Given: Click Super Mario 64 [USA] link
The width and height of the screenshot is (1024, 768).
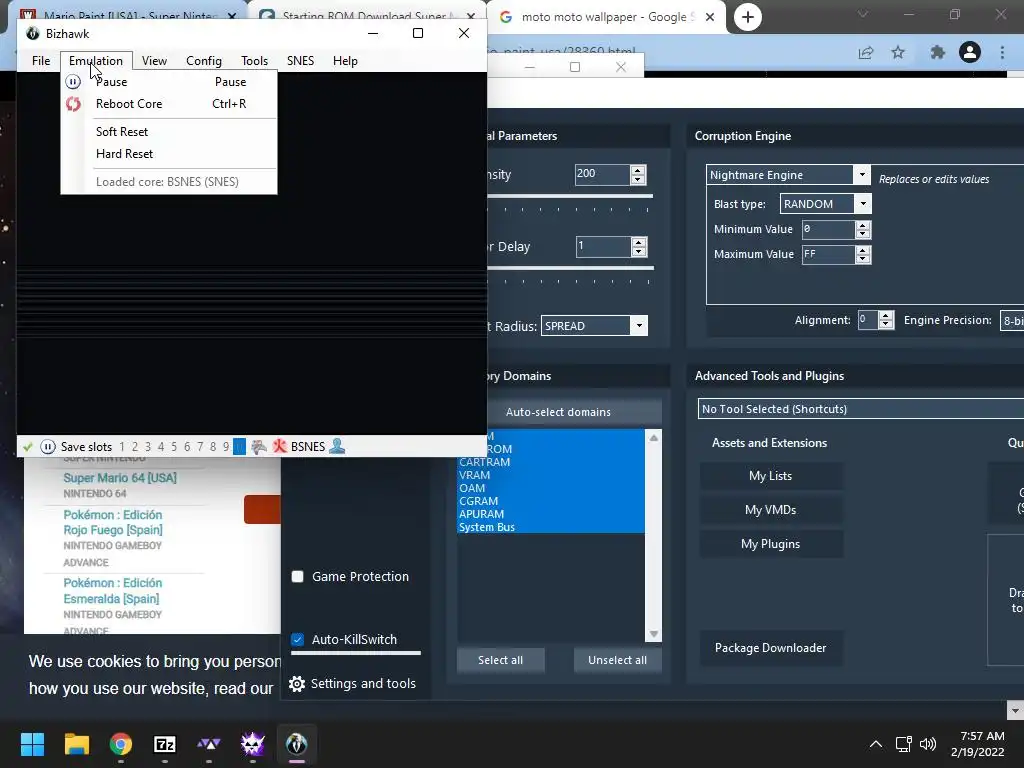Looking at the screenshot, I should point(120,478).
